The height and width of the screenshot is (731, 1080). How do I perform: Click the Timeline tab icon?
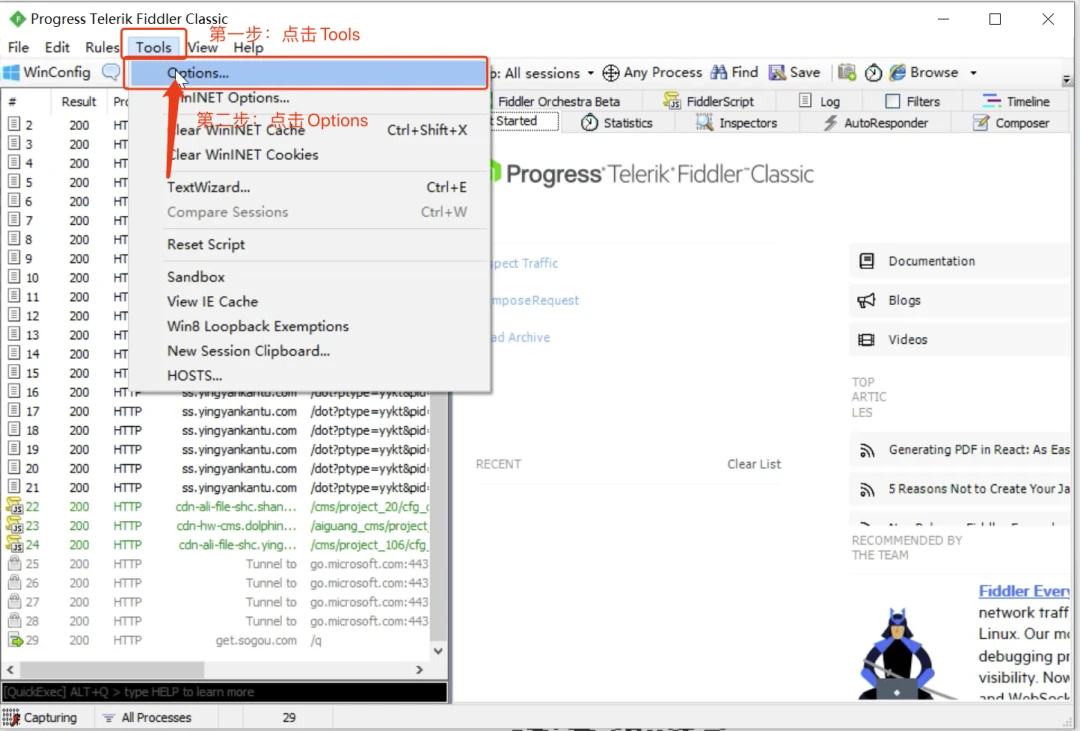[x=992, y=101]
